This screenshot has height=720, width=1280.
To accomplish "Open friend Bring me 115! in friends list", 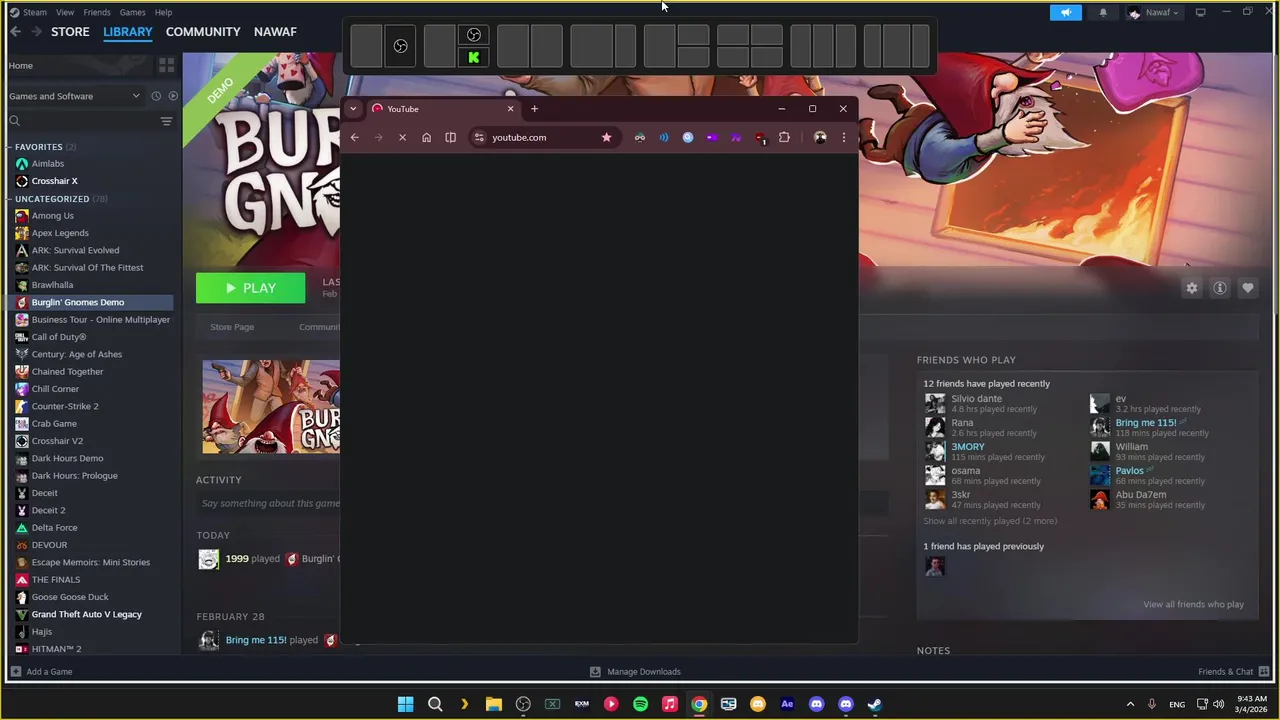I will tap(1146, 423).
